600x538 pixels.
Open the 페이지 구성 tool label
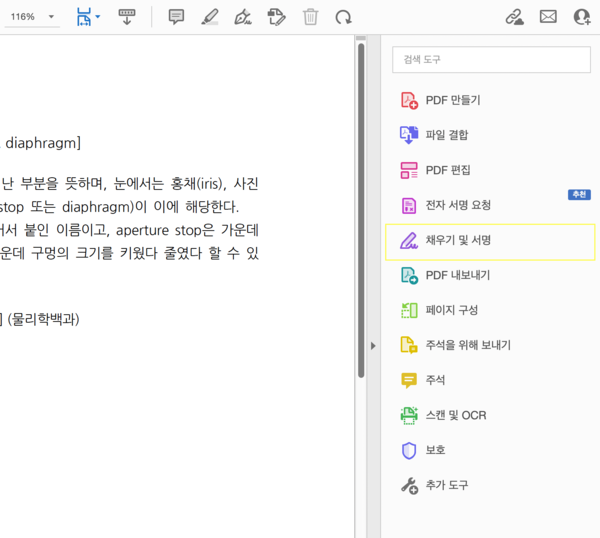pyautogui.click(x=452, y=310)
